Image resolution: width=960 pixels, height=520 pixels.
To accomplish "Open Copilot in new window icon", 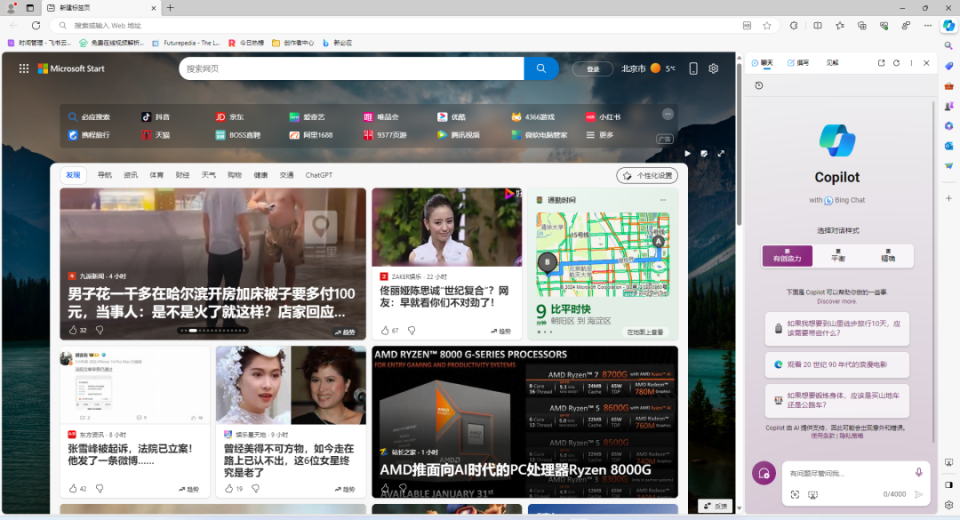I will [x=881, y=63].
